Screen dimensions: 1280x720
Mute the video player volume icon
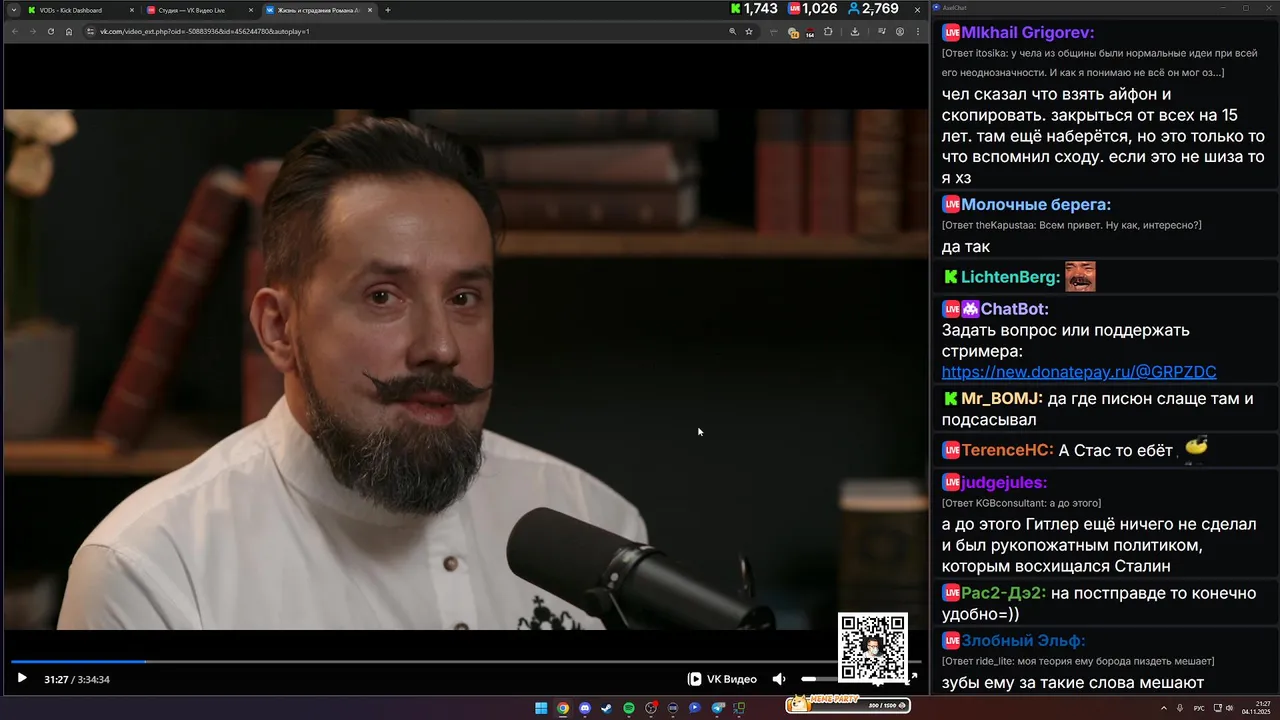pos(779,679)
